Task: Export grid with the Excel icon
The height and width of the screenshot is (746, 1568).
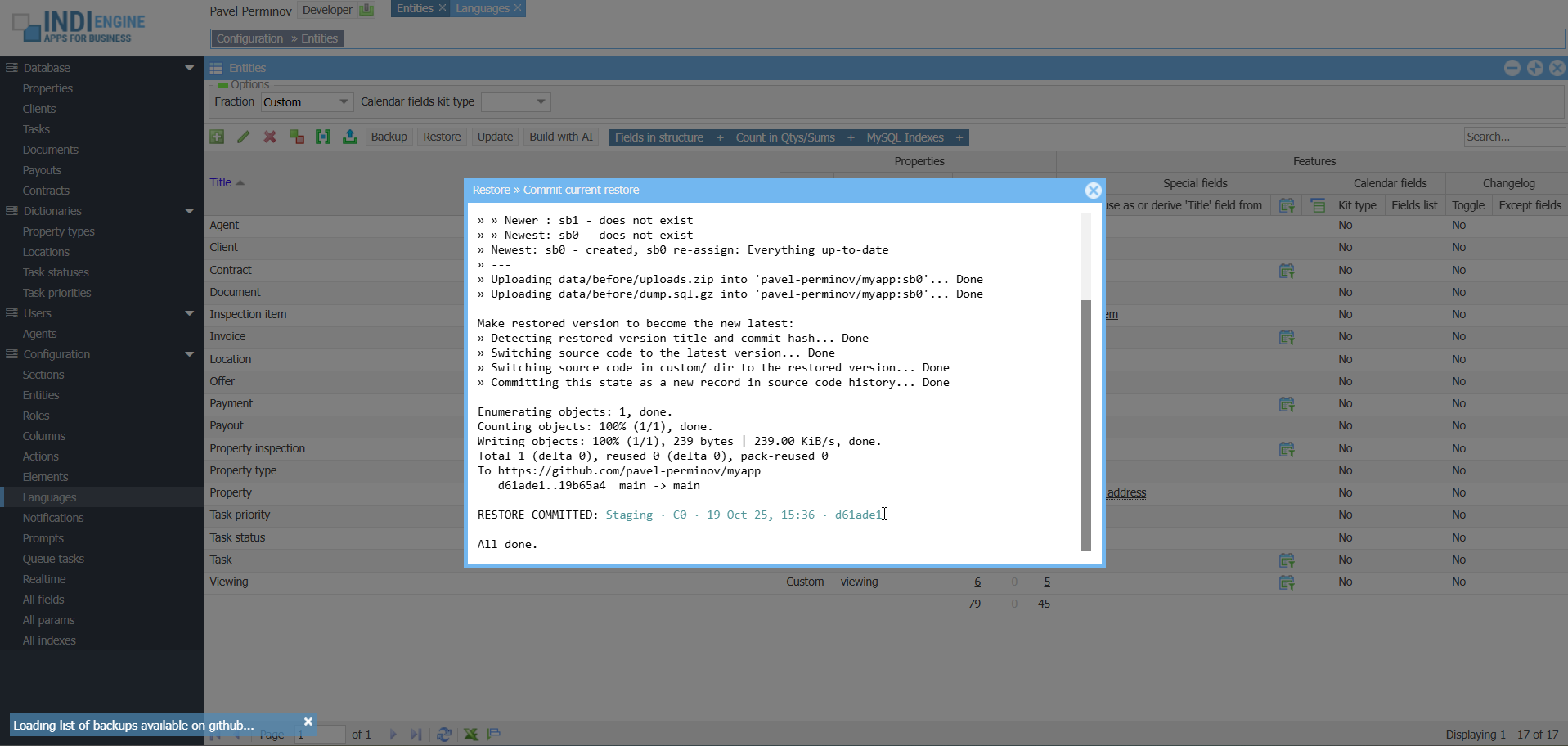Action: pyautogui.click(x=471, y=734)
